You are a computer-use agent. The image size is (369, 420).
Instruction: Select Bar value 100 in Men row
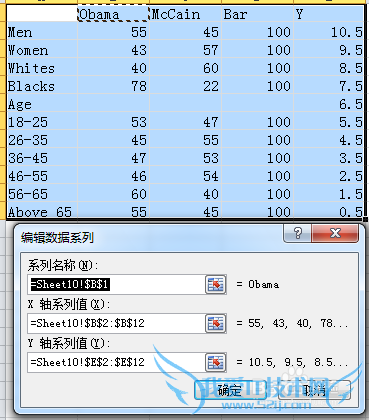pyautogui.click(x=258, y=32)
